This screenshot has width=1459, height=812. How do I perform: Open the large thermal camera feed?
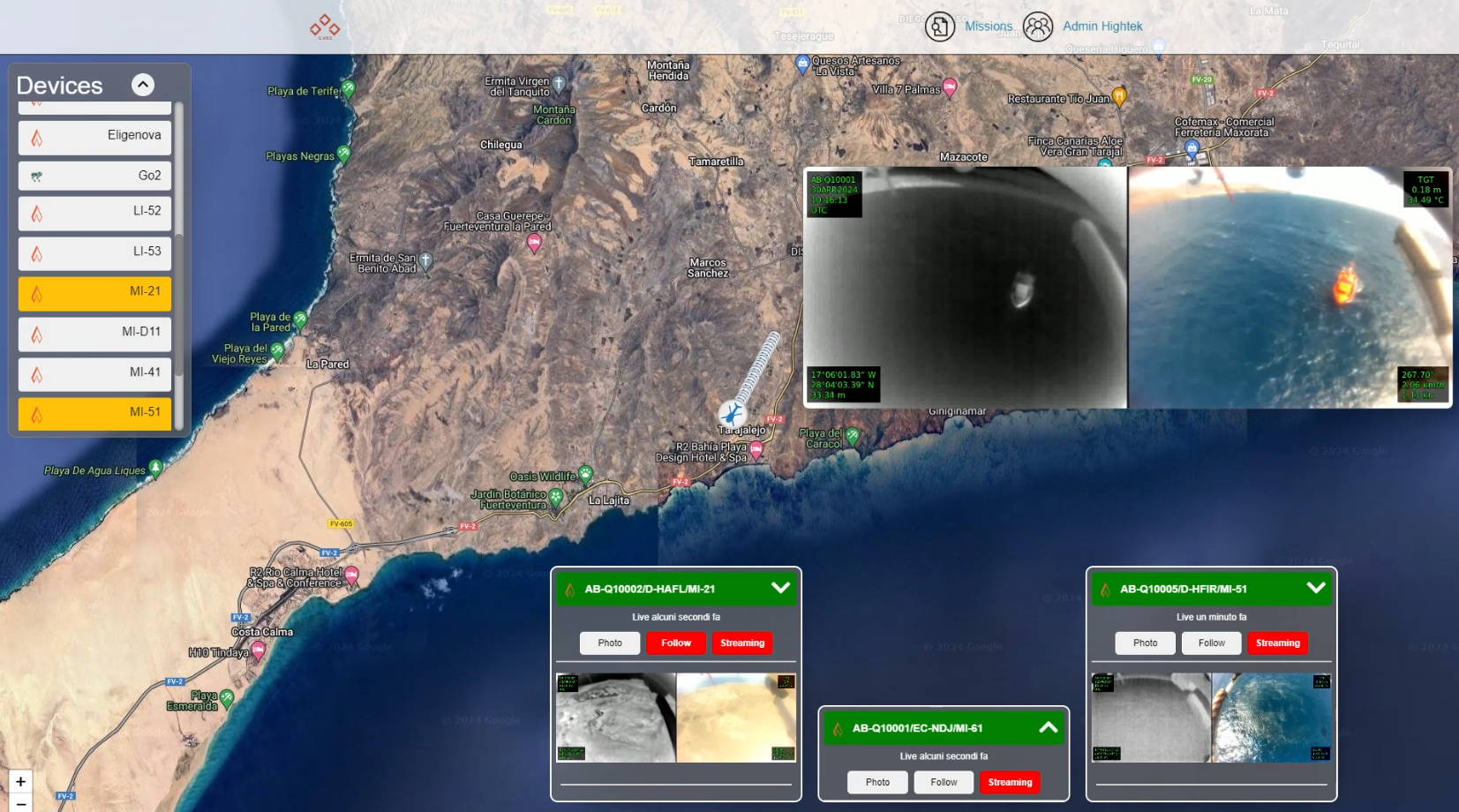[x=966, y=288]
